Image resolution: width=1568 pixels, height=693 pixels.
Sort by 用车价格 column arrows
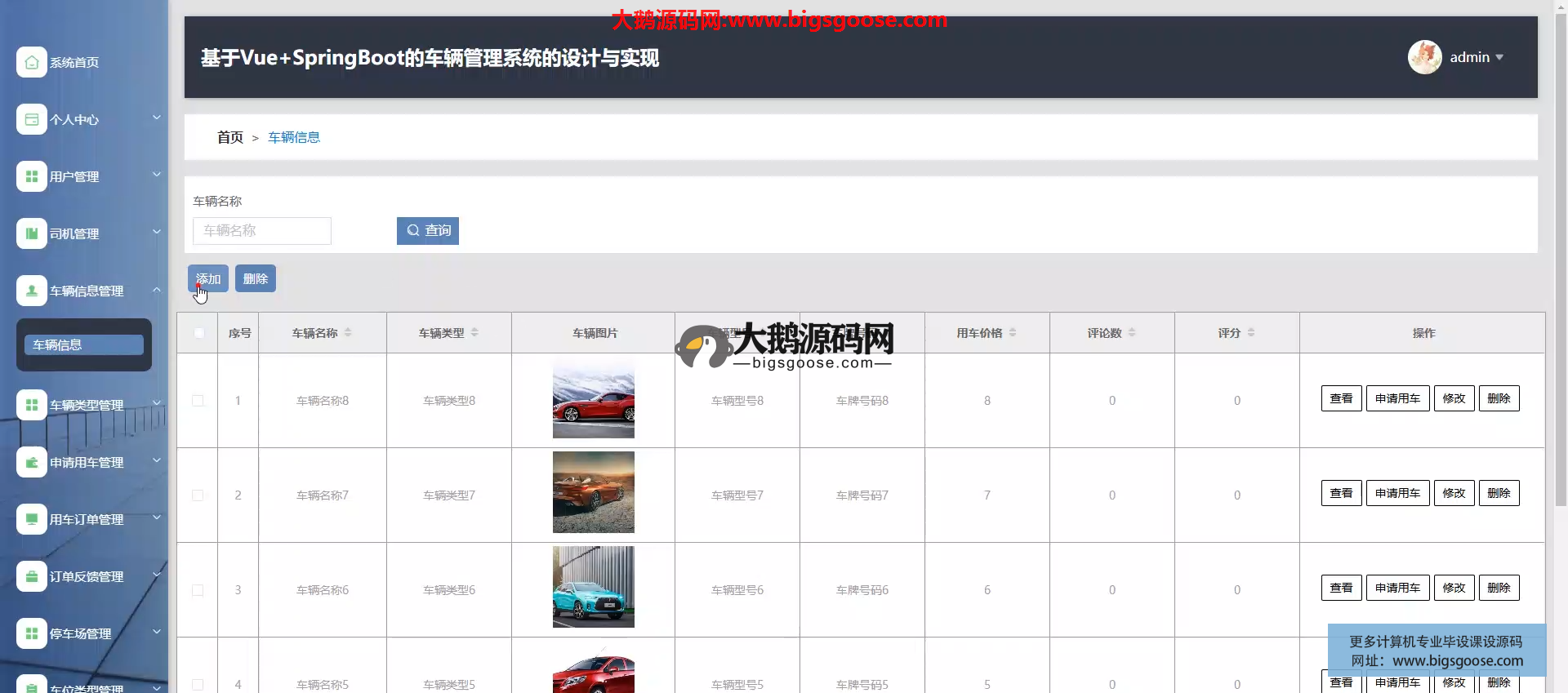(x=1013, y=333)
